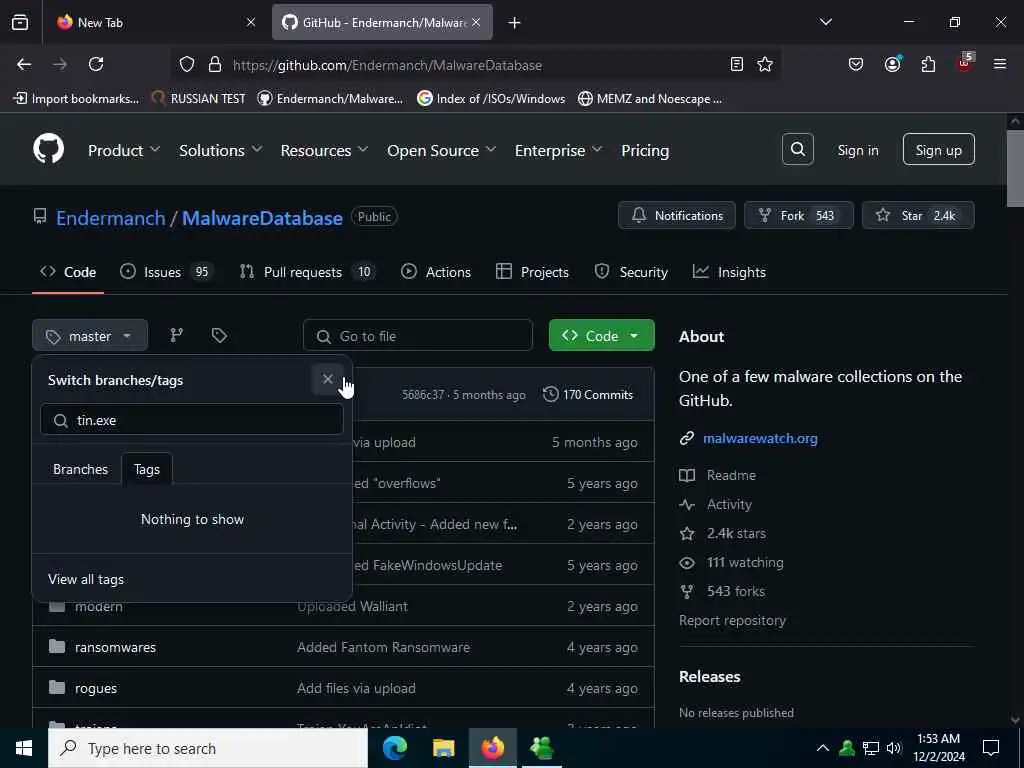Open the 170 Commits history link
The width and height of the screenshot is (1024, 768).
588,394
